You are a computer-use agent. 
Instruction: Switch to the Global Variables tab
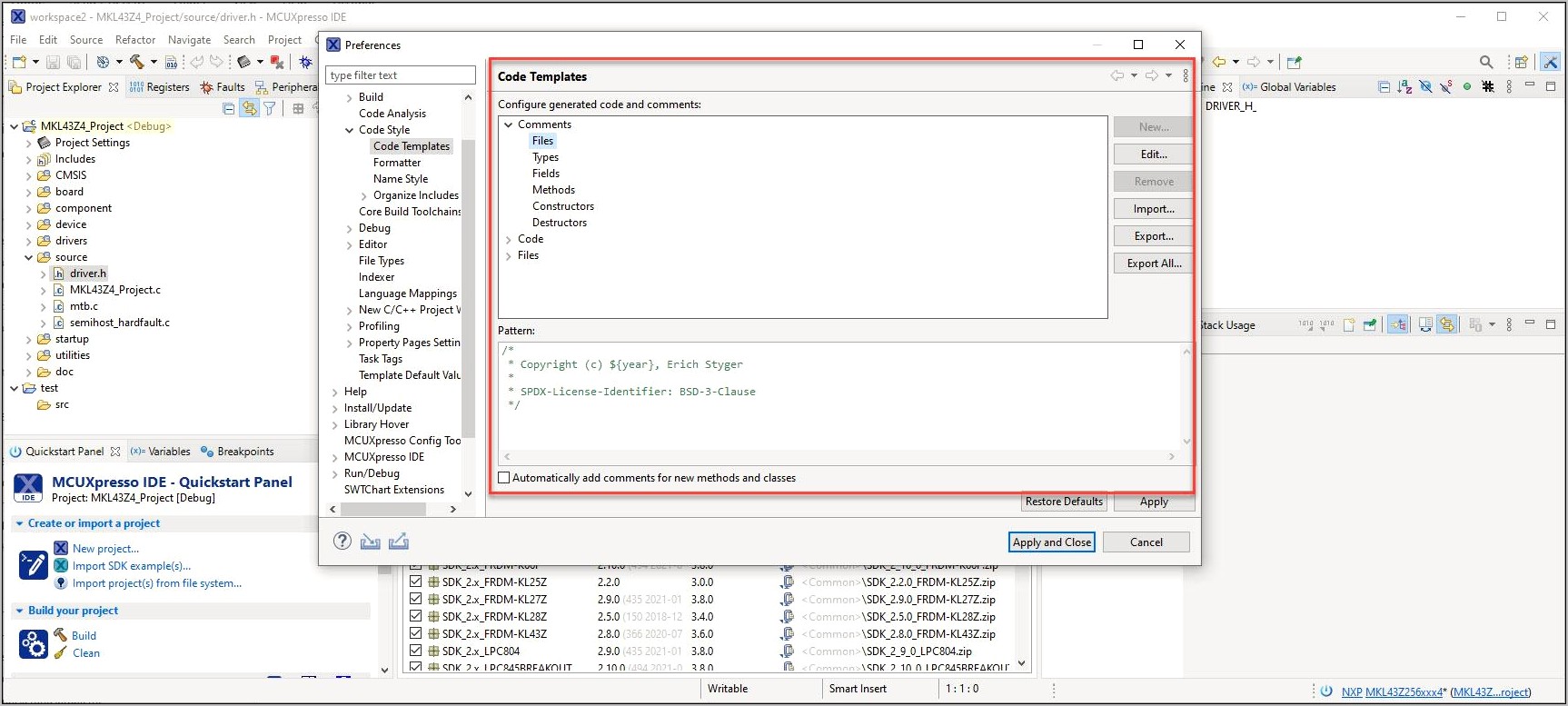click(1289, 87)
